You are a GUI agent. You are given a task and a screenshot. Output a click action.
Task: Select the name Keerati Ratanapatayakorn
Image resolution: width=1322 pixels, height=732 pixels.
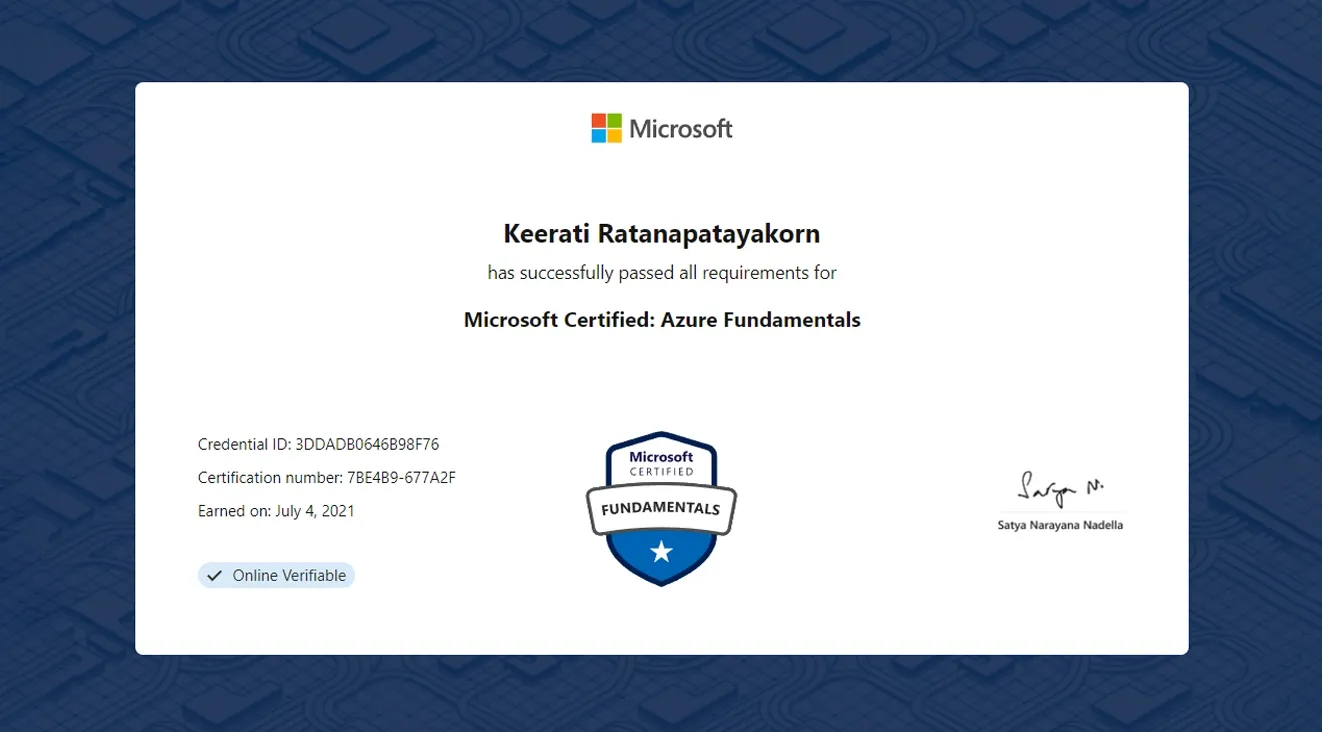pos(662,234)
